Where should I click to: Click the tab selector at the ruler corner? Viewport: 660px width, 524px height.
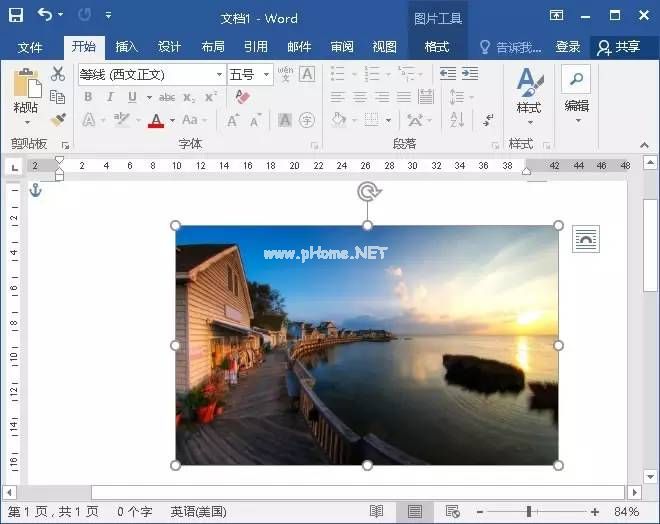tap(15, 167)
